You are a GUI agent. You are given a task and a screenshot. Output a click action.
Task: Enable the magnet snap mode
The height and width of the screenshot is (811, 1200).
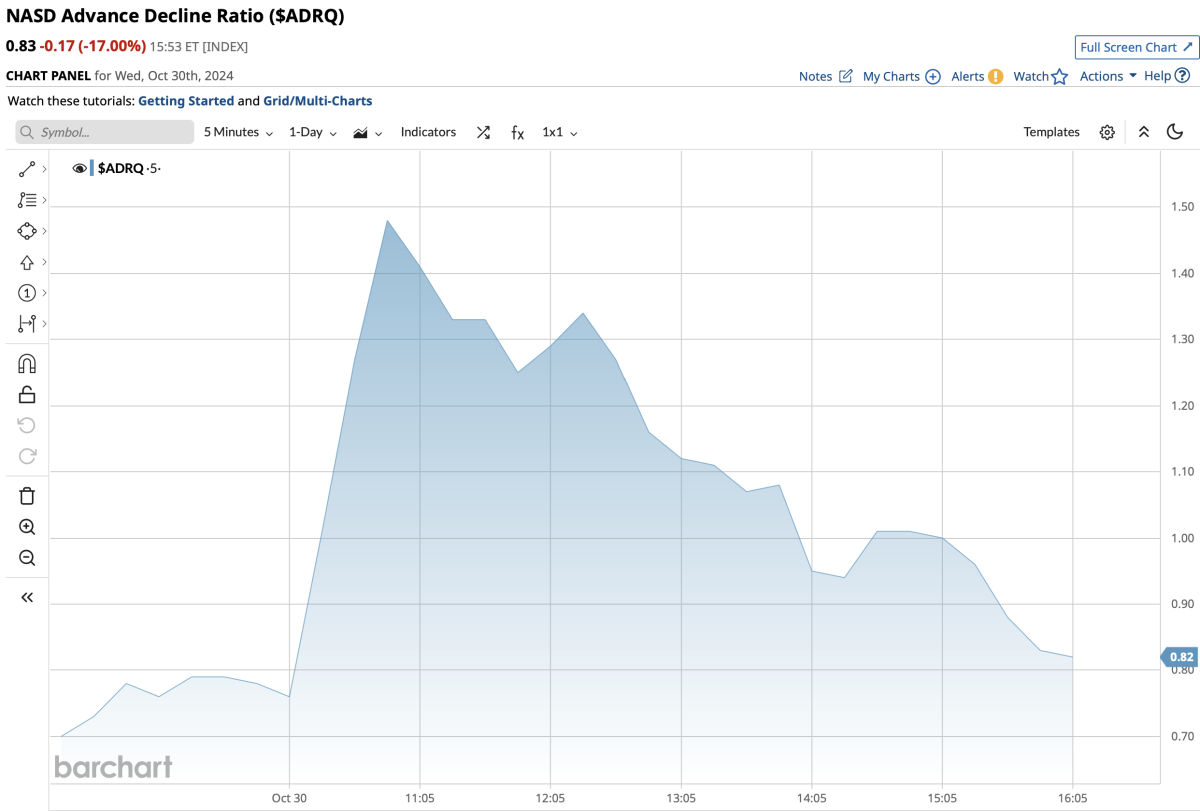tap(27, 364)
